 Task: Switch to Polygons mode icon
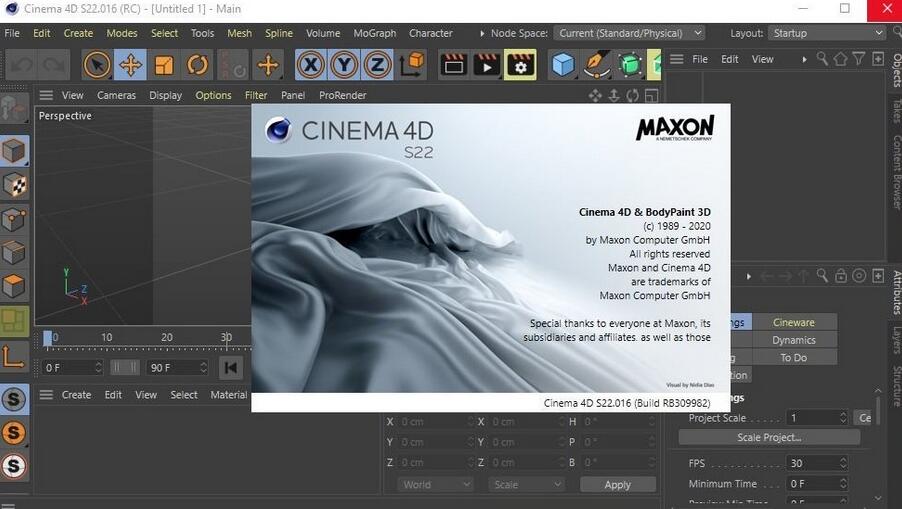tap(14, 286)
